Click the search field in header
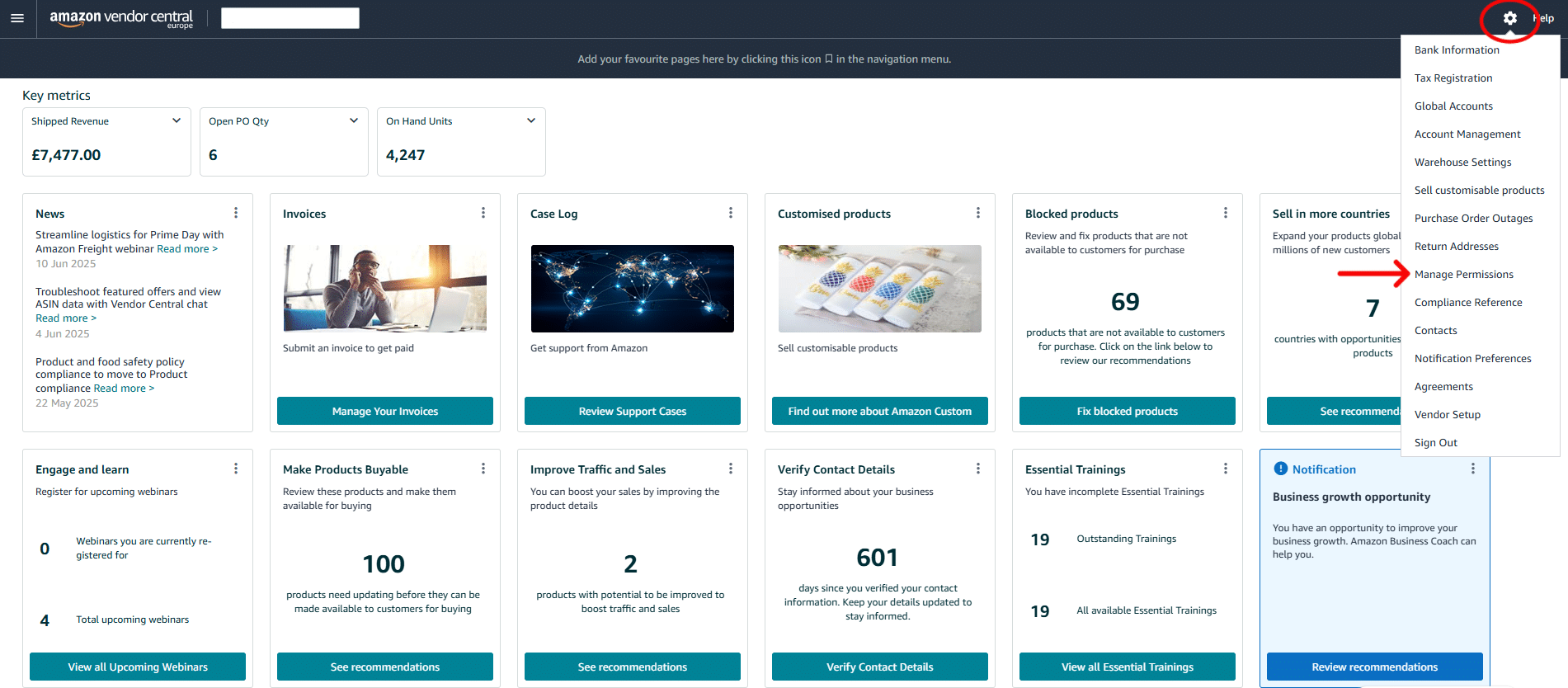The height and width of the screenshot is (688, 1568). pos(290,18)
